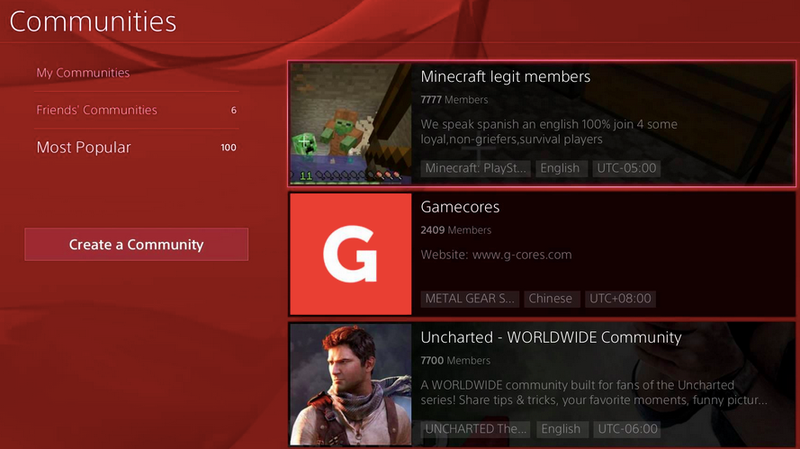Click the UNCHARTED The... game tag
Screen dimensions: 800x449
tap(476, 429)
